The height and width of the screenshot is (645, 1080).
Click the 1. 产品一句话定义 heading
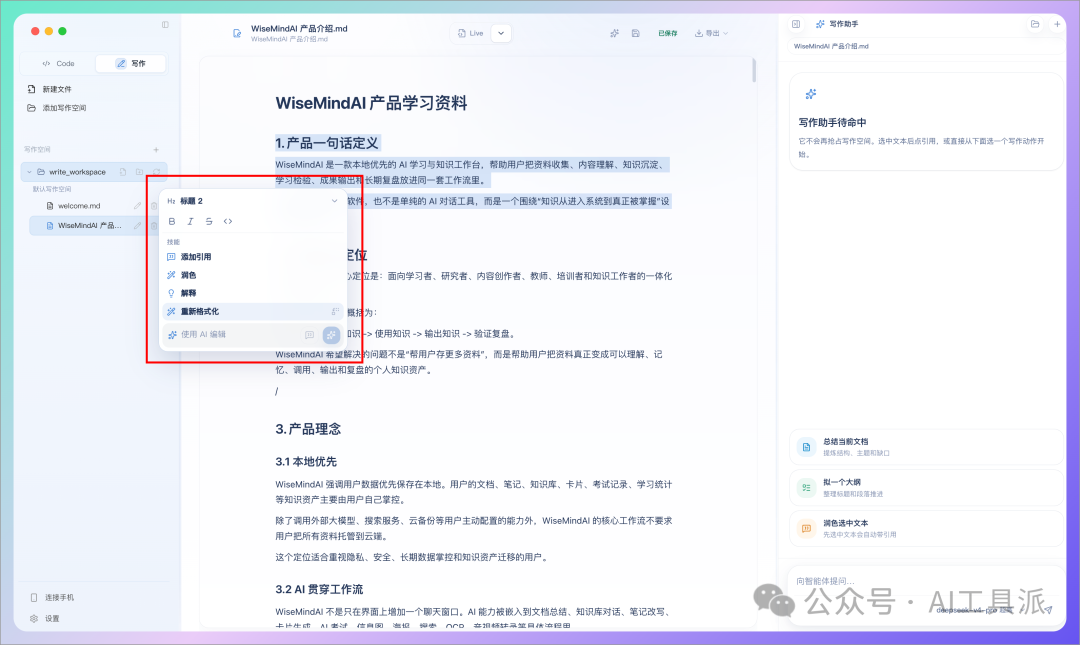coord(327,143)
